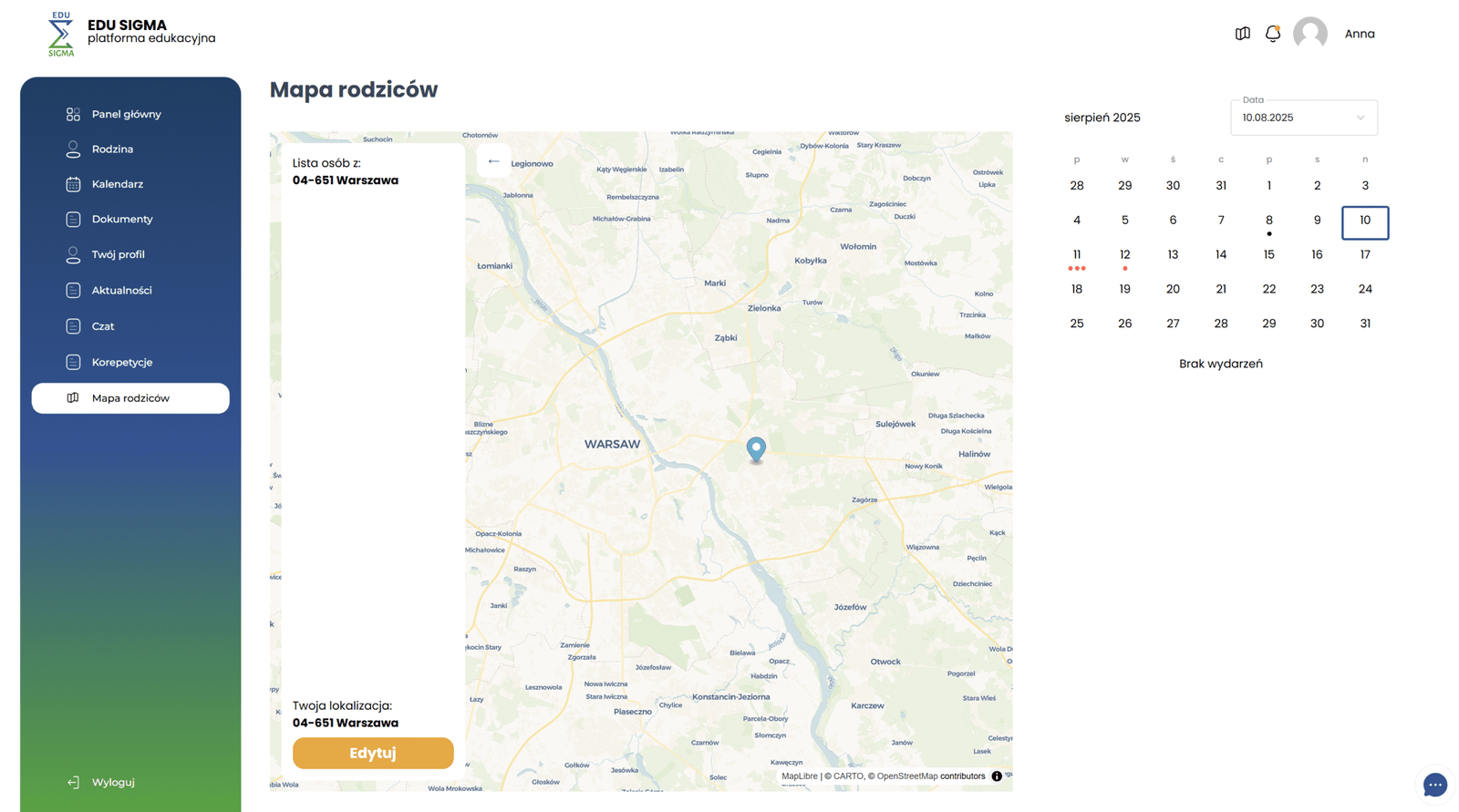This screenshot has width=1459, height=812.
Task: Click the map attribution info icon
Action: [997, 776]
